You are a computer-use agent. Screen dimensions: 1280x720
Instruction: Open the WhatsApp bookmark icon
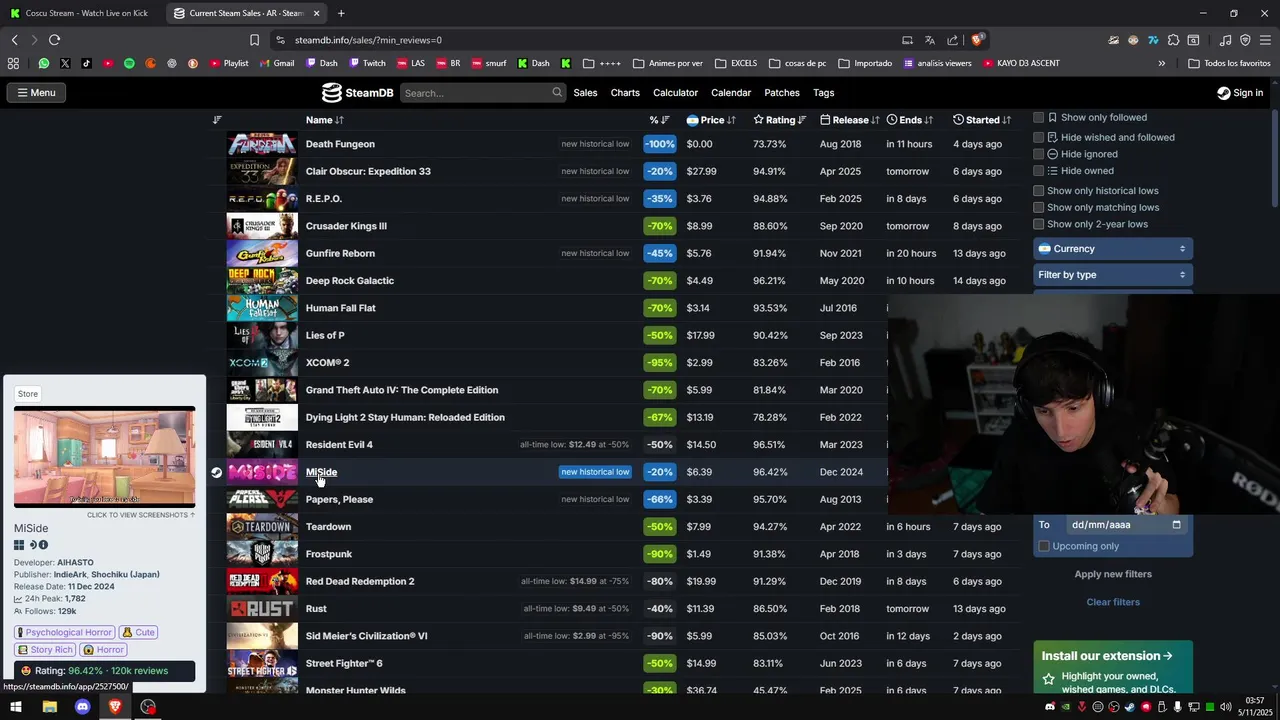(x=43, y=63)
